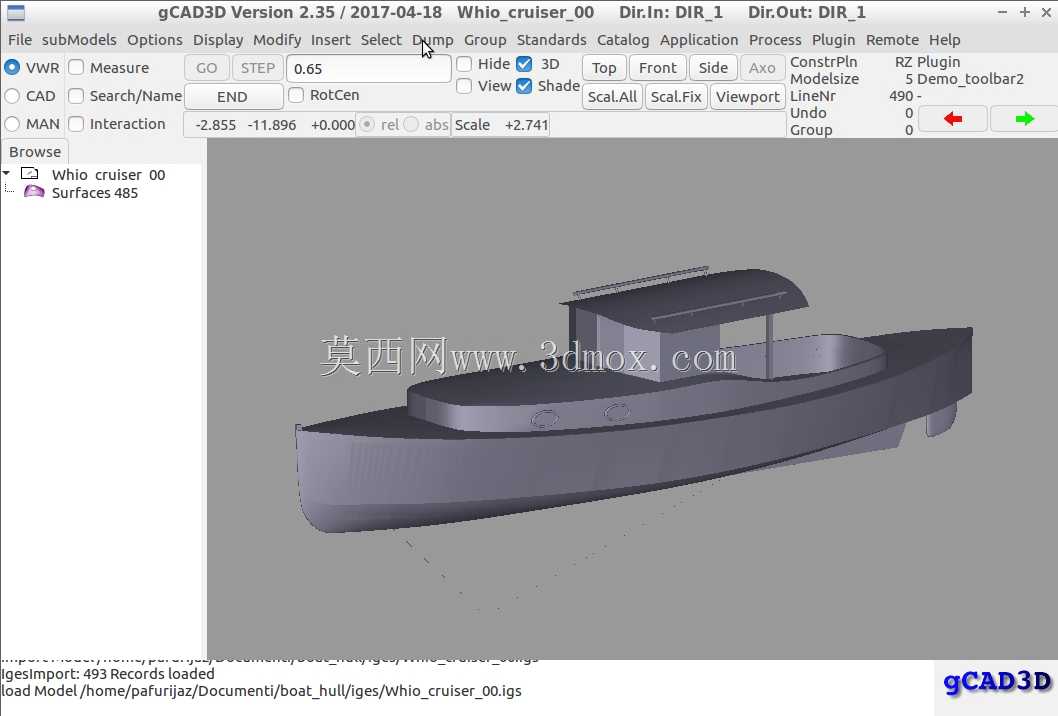Open the Application menu
The width and height of the screenshot is (1058, 716).
click(699, 40)
